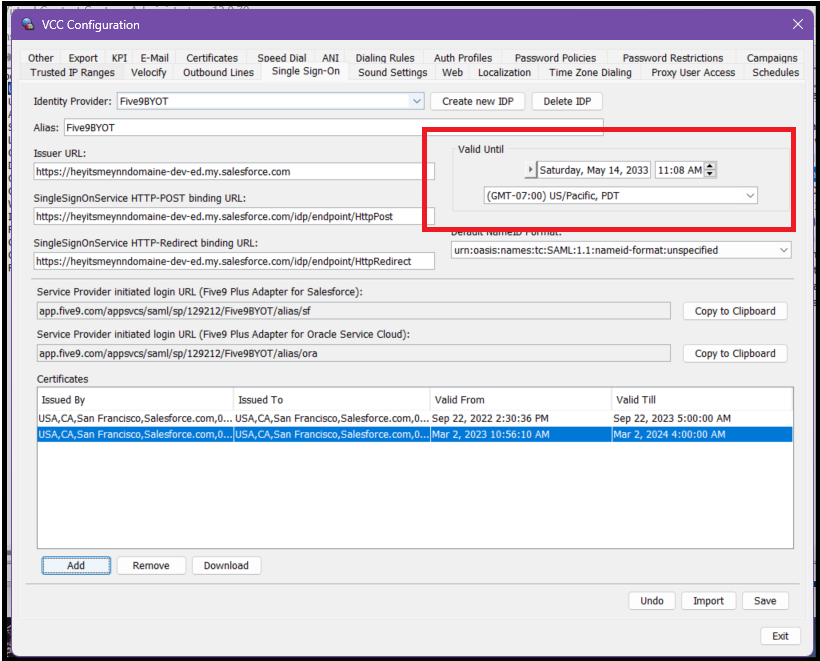Image resolution: width=820 pixels, height=661 pixels.
Task: Expand the US/Pacific time zone dropdown
Action: 750,196
